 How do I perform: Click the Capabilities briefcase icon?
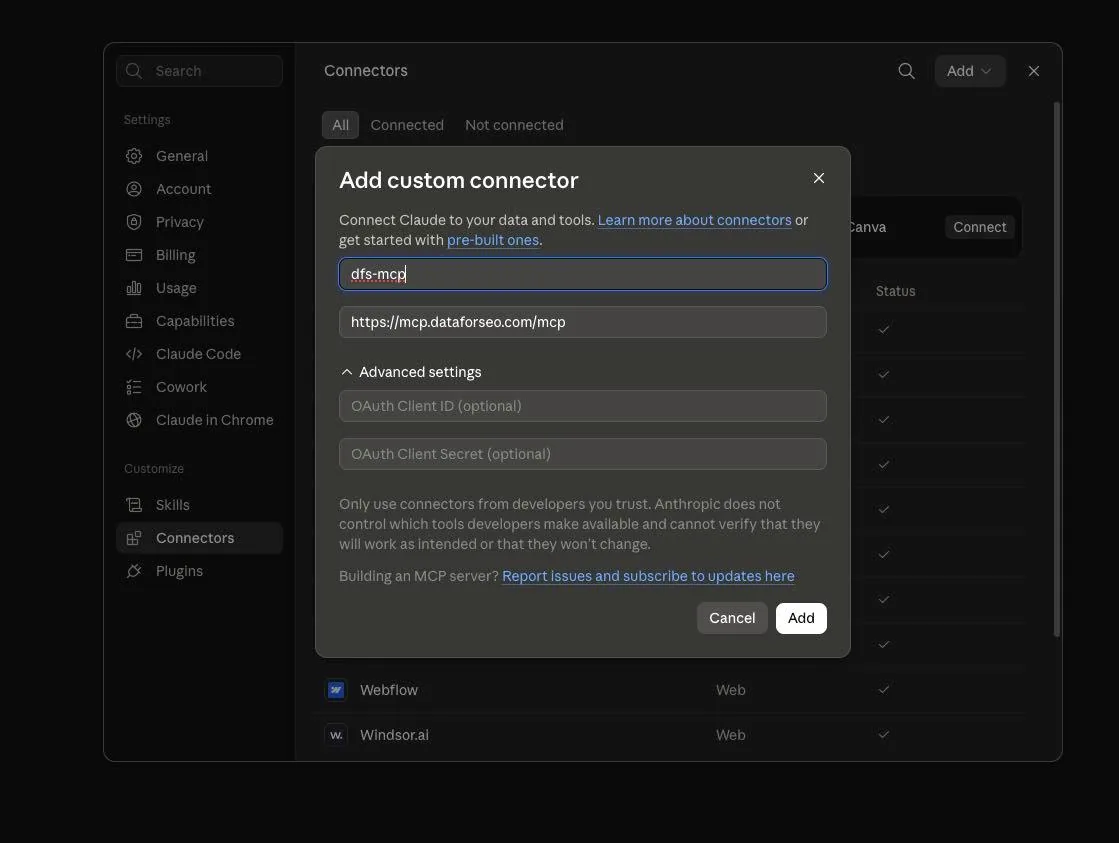click(134, 320)
